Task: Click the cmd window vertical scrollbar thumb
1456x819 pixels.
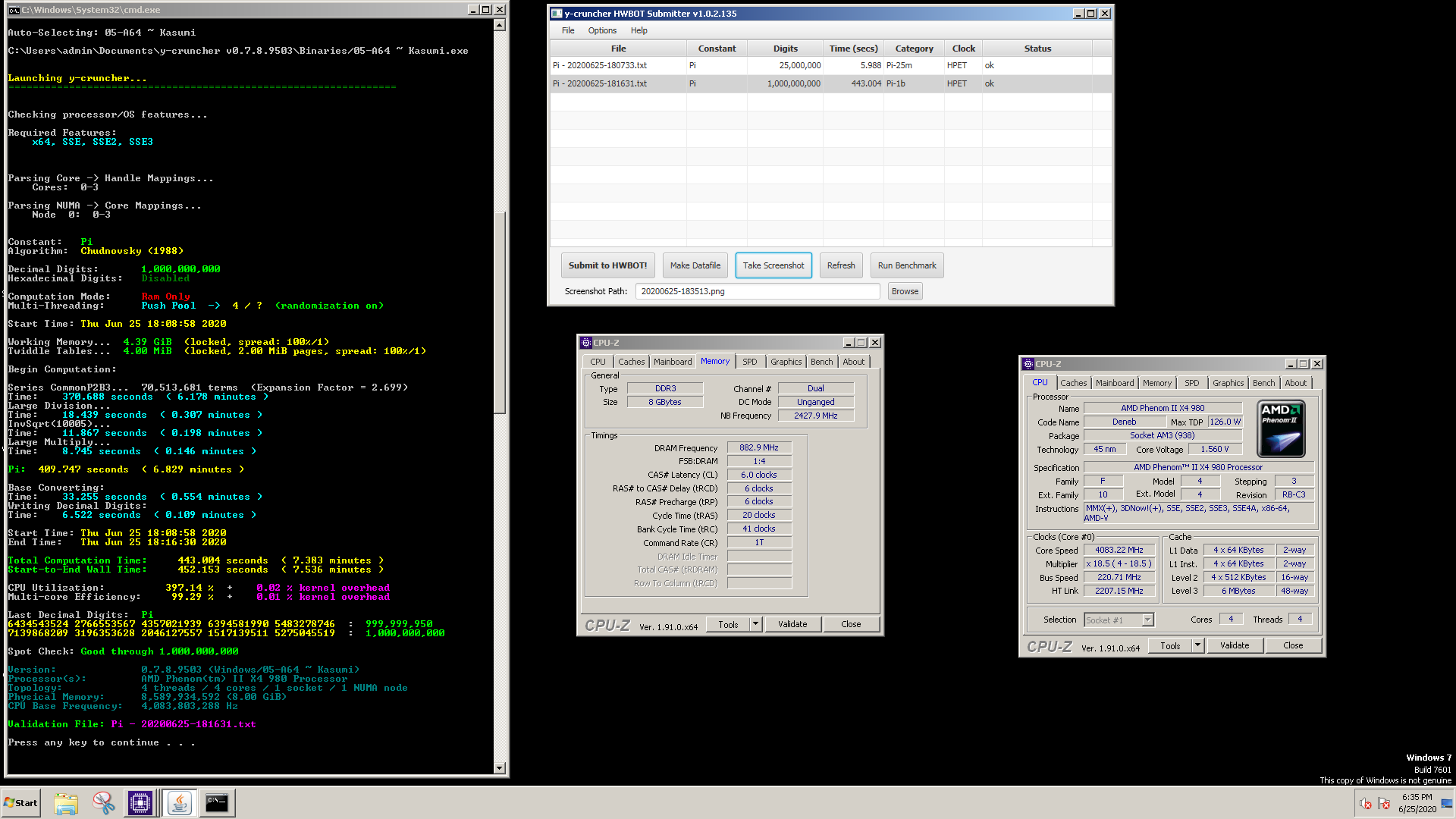Action: (499, 312)
